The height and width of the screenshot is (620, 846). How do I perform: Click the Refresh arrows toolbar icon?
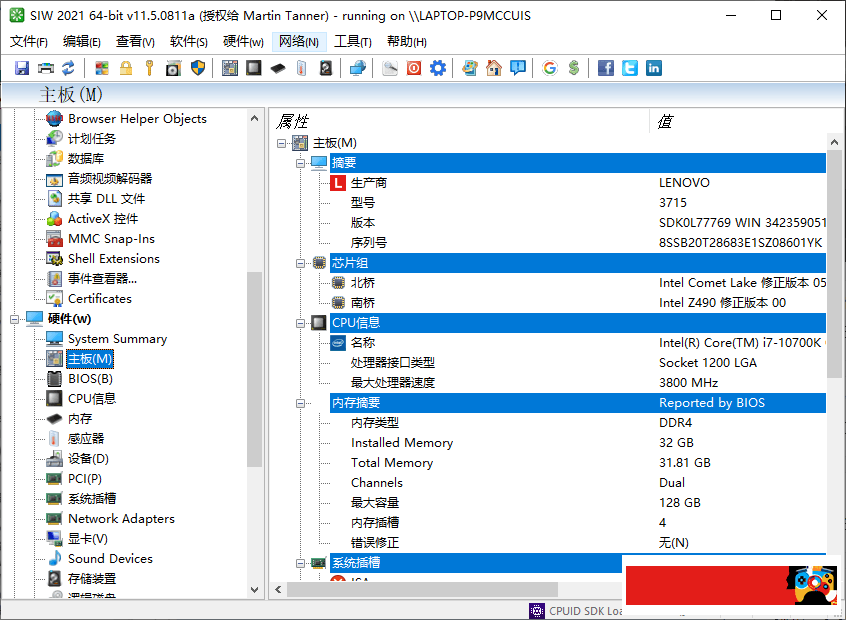(x=68, y=68)
